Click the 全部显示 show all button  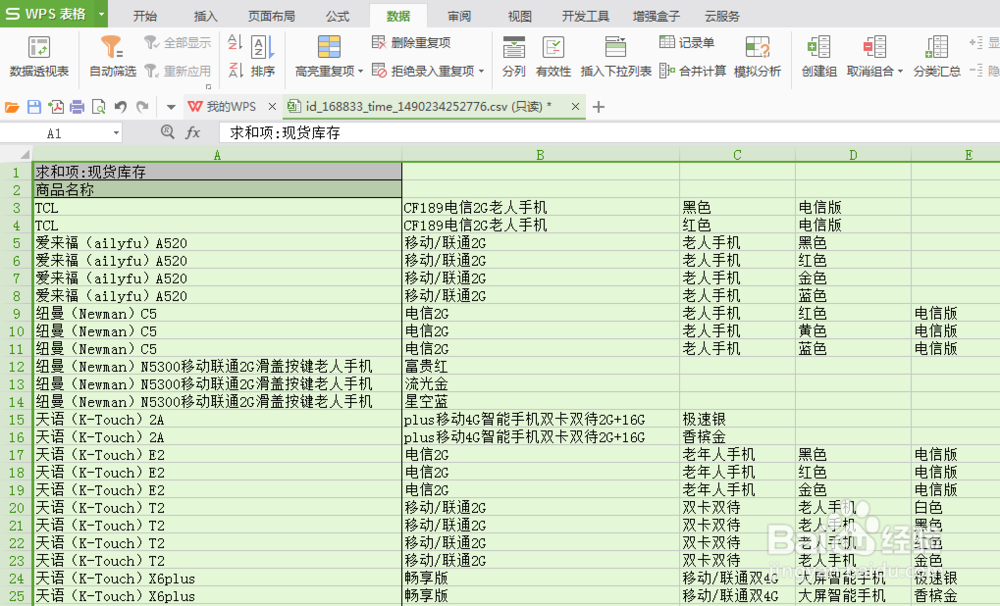pyautogui.click(x=177, y=43)
